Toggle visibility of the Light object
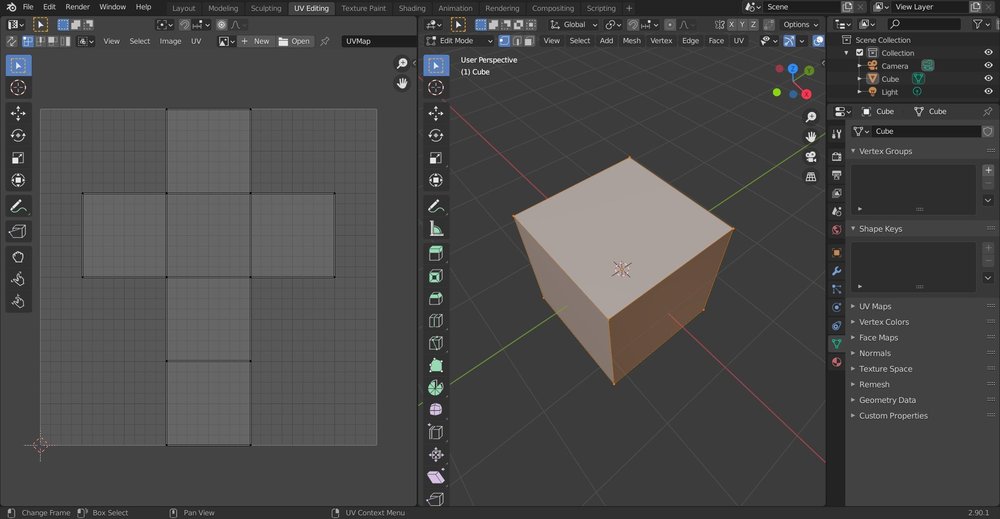Image resolution: width=1000 pixels, height=519 pixels. coord(988,92)
